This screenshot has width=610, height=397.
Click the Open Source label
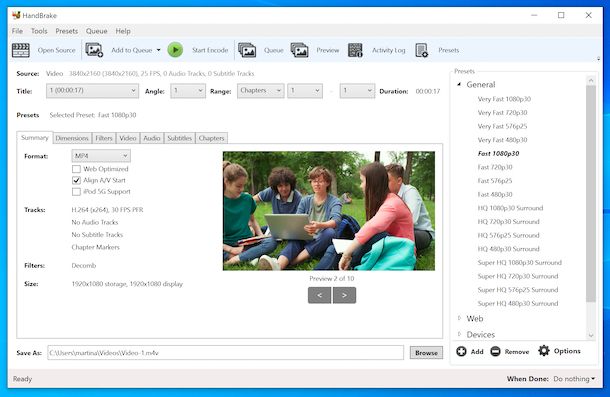pyautogui.click(x=56, y=50)
